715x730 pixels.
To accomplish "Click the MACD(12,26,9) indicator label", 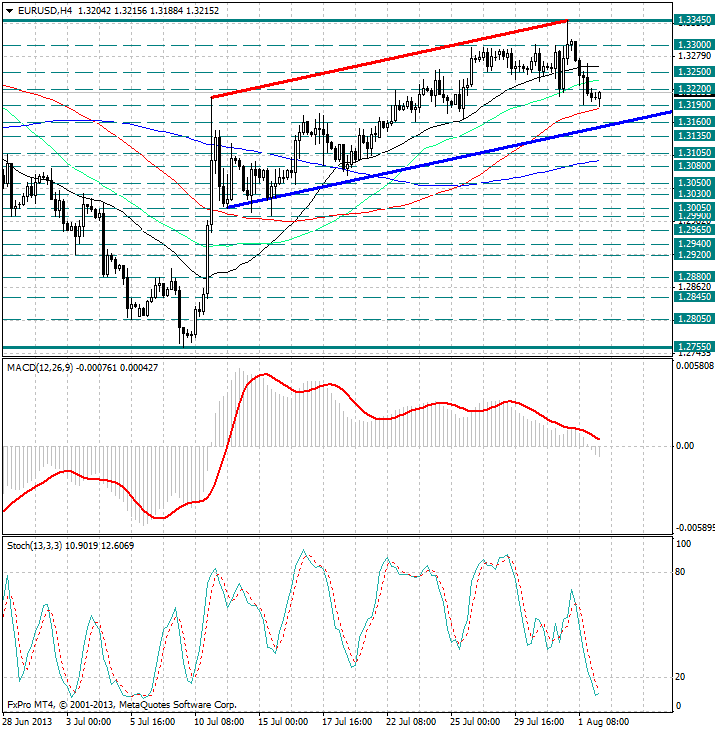I will coord(40,368).
